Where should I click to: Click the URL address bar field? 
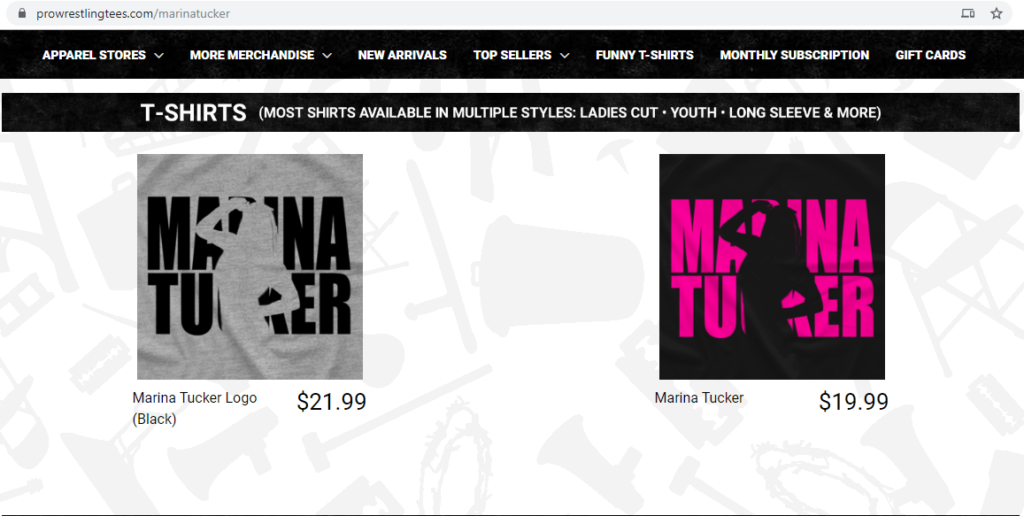click(490, 13)
